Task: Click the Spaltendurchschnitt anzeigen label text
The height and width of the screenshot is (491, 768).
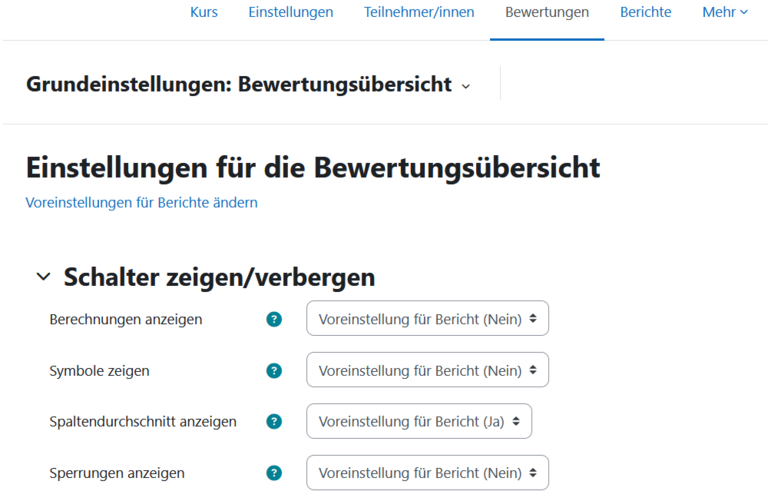Action: 143,421
